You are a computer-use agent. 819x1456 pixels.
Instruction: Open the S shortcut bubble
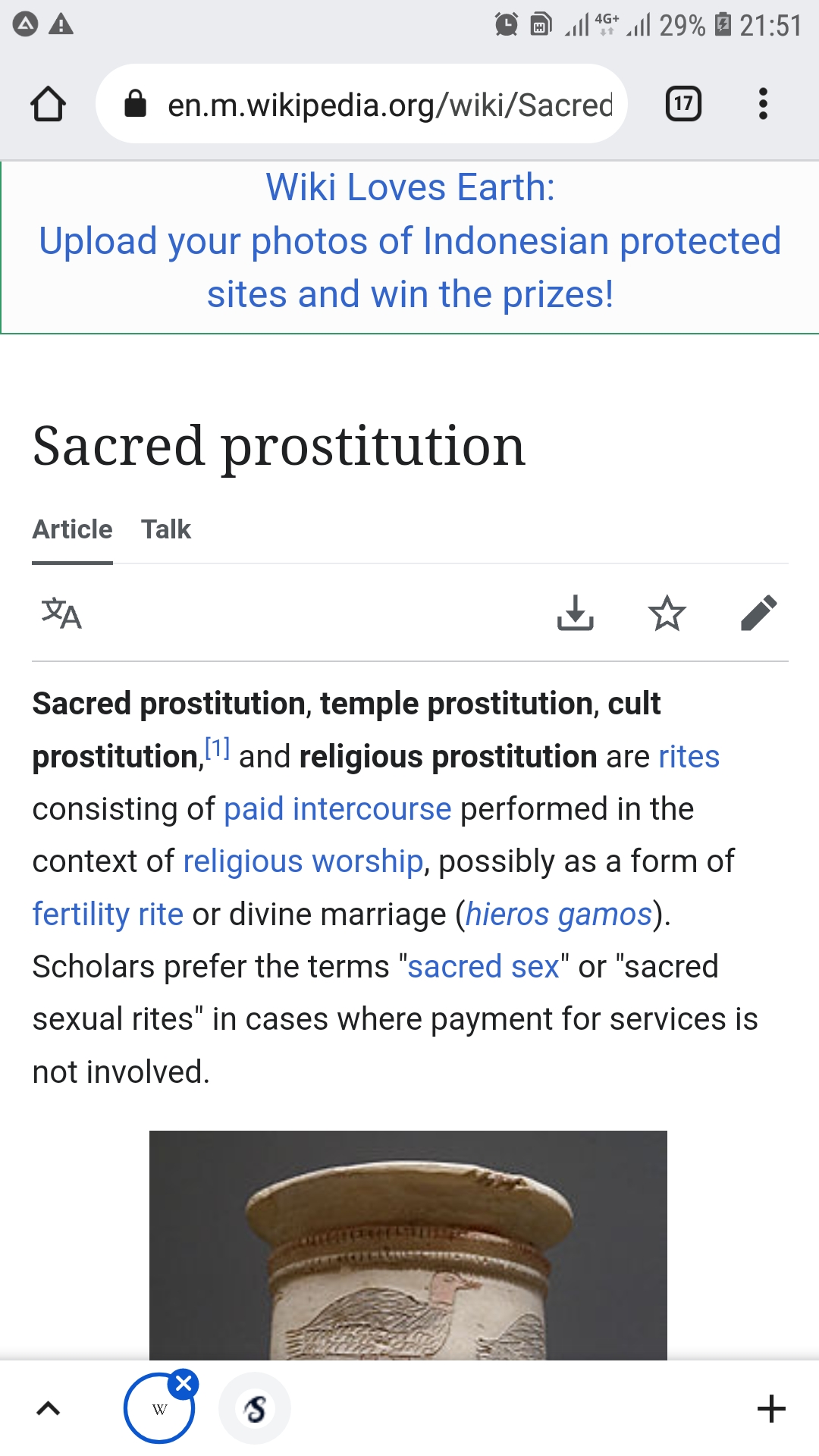coord(255,1407)
